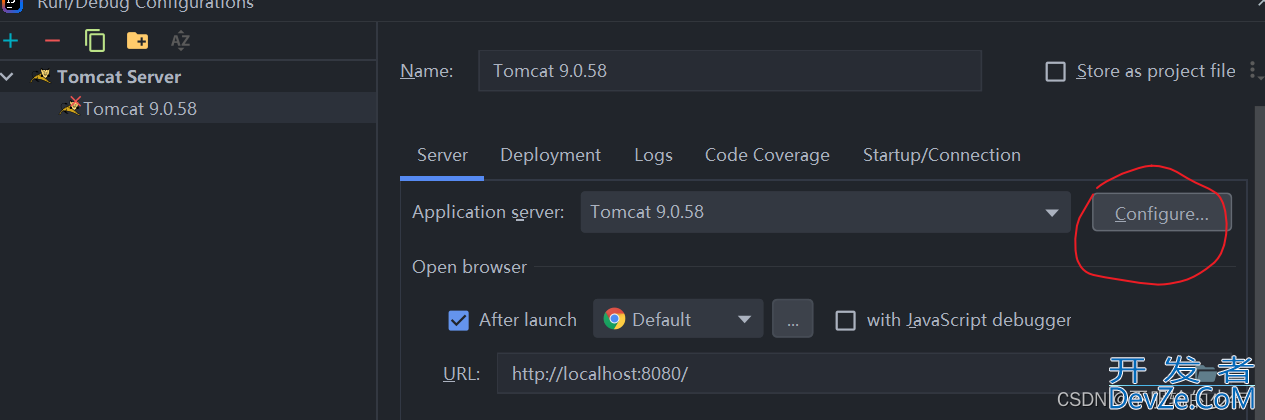The width and height of the screenshot is (1265, 420).
Task: Enable Store as project file
Action: click(x=1055, y=72)
